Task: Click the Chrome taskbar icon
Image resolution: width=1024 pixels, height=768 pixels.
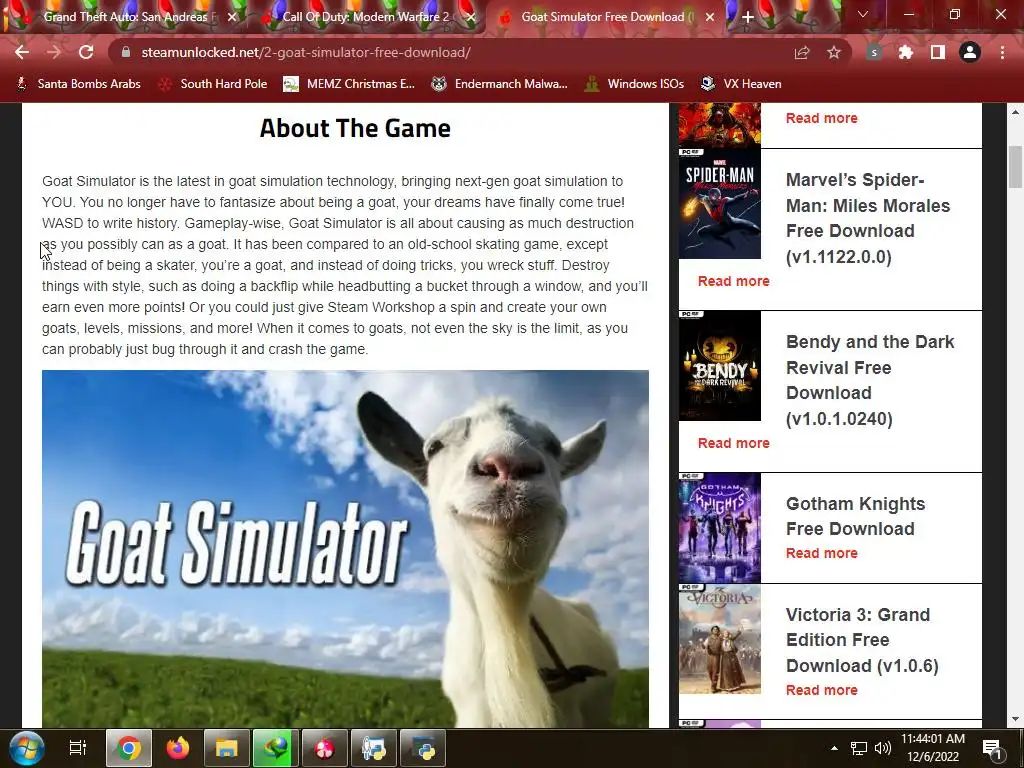Action: pyautogui.click(x=129, y=748)
